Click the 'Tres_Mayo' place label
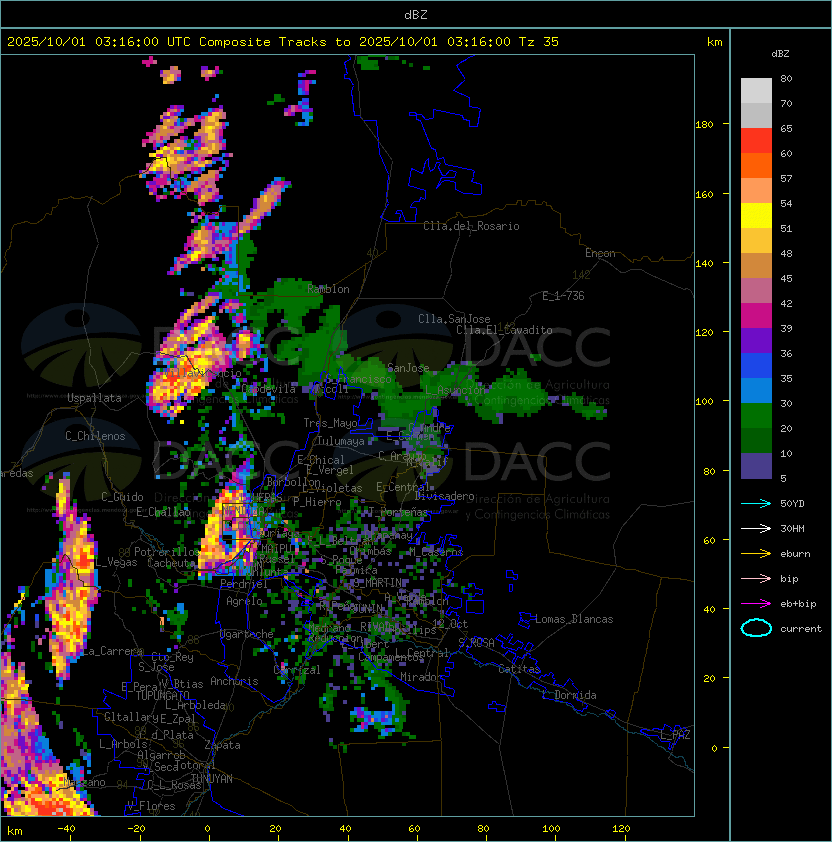This screenshot has height=842, width=832. (x=330, y=423)
